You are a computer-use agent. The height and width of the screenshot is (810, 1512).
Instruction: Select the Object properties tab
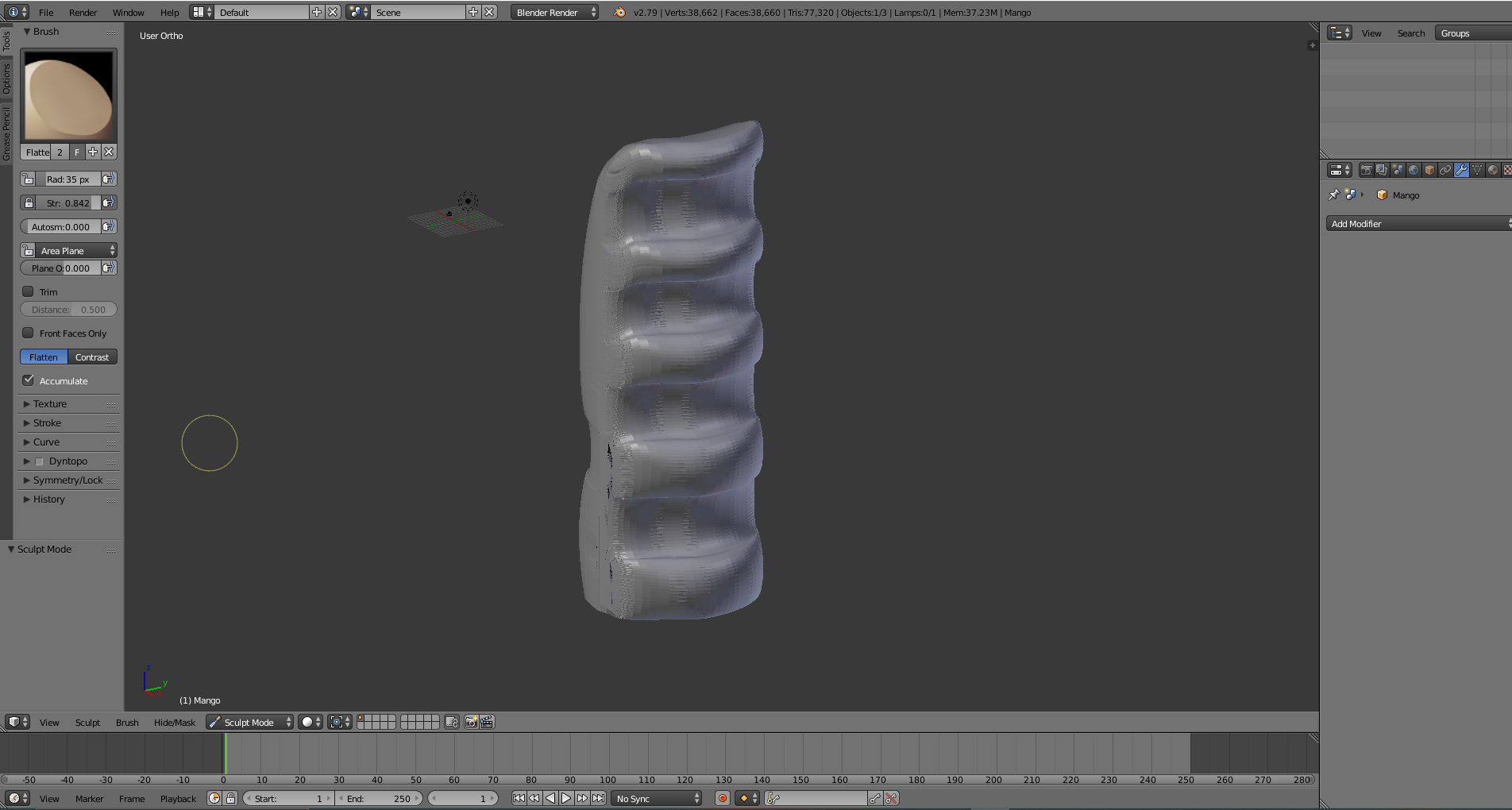click(1429, 170)
